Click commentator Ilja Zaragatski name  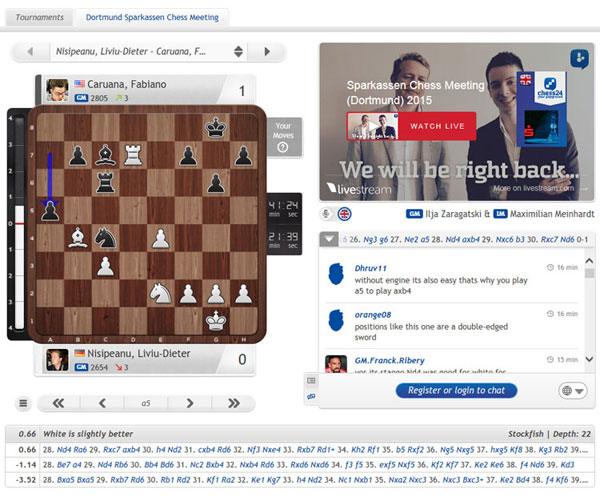(453, 214)
